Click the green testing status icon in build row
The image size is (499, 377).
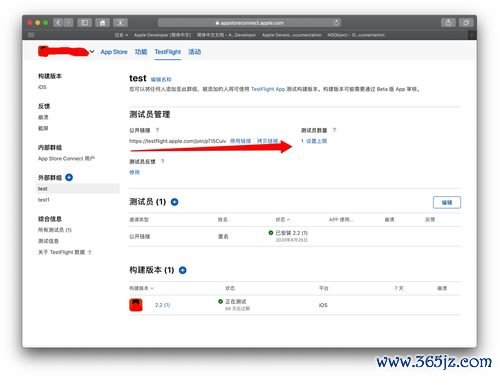220,301
